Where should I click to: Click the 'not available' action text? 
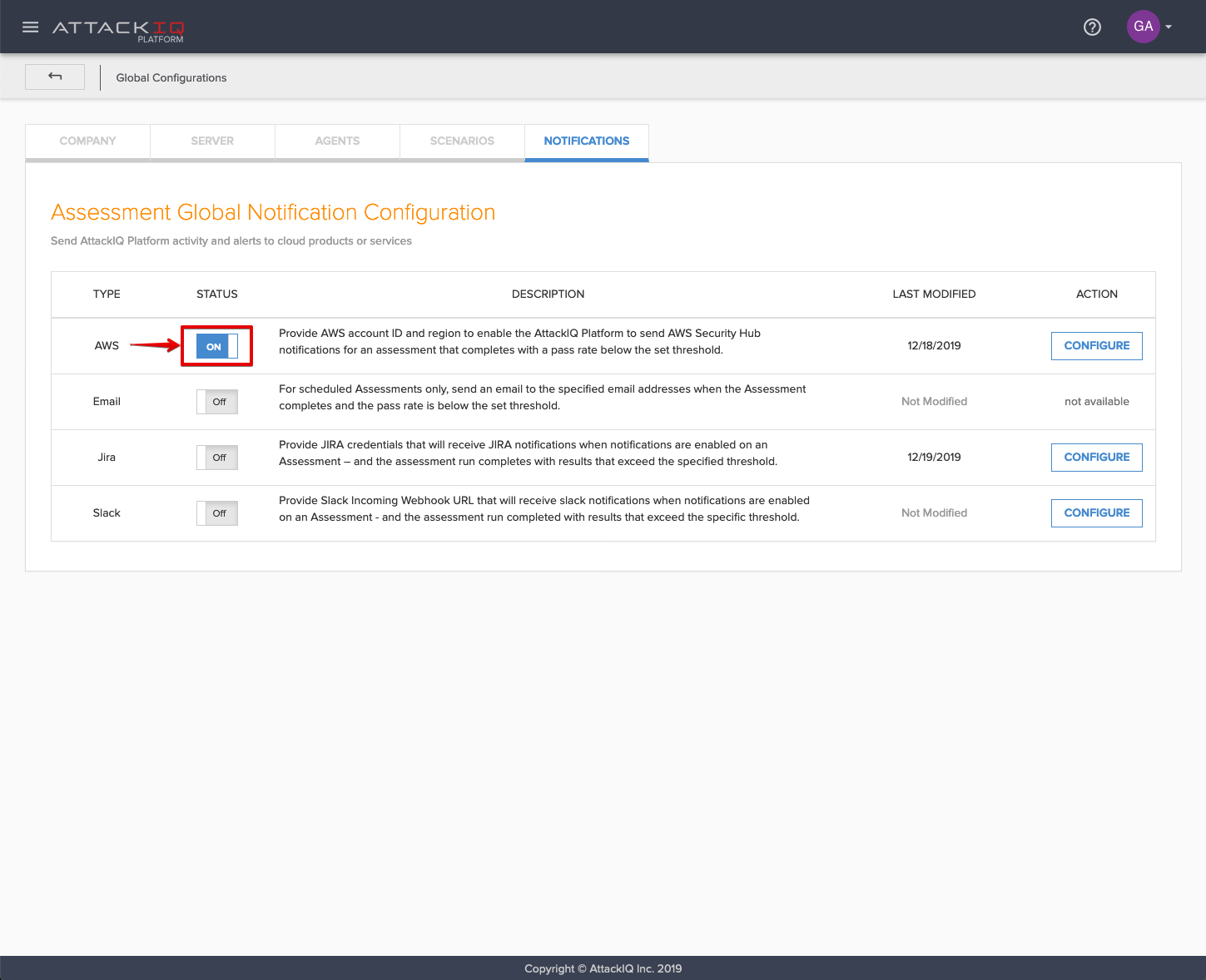tap(1097, 401)
